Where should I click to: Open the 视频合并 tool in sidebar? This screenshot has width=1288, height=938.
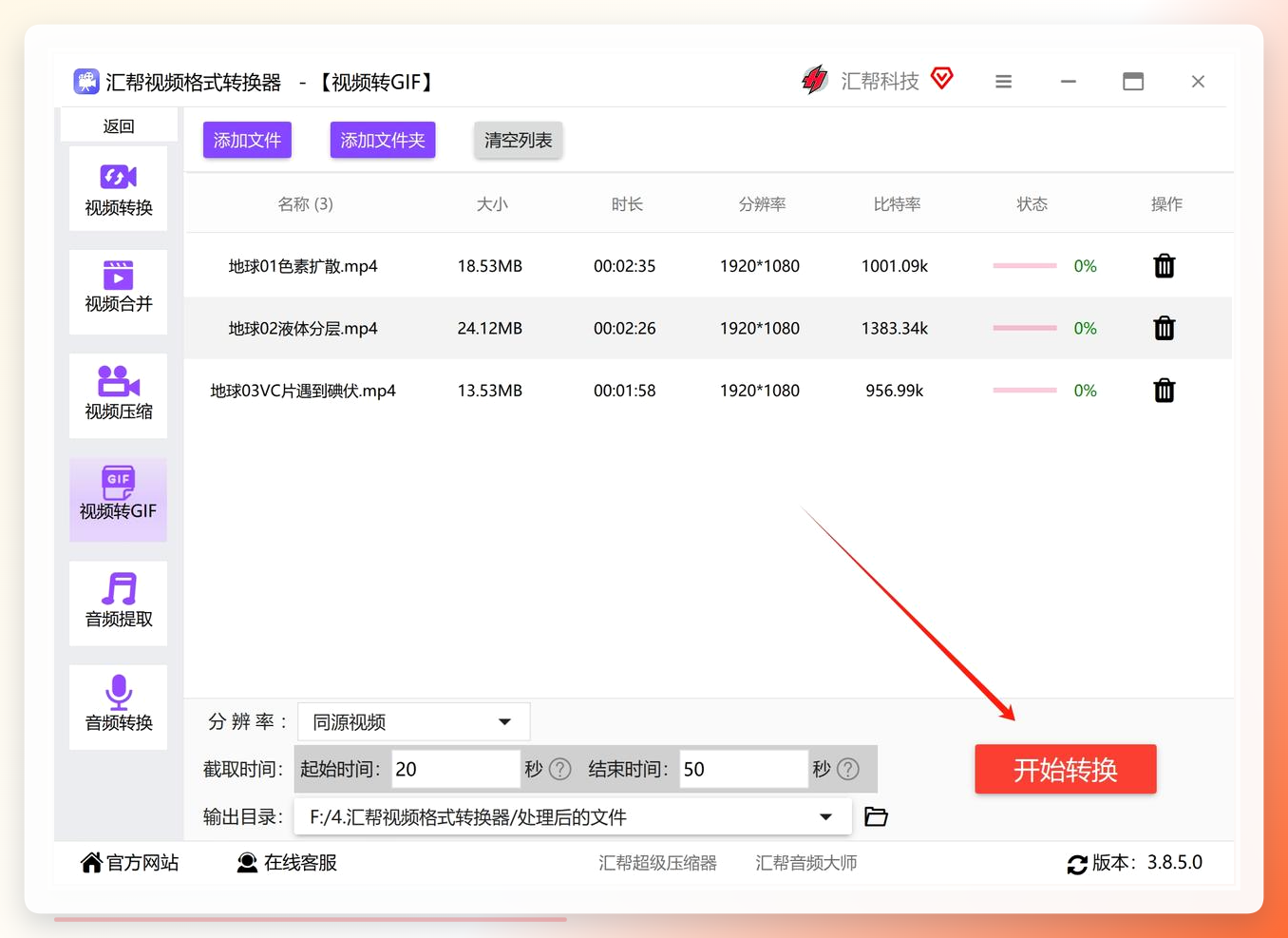click(118, 292)
